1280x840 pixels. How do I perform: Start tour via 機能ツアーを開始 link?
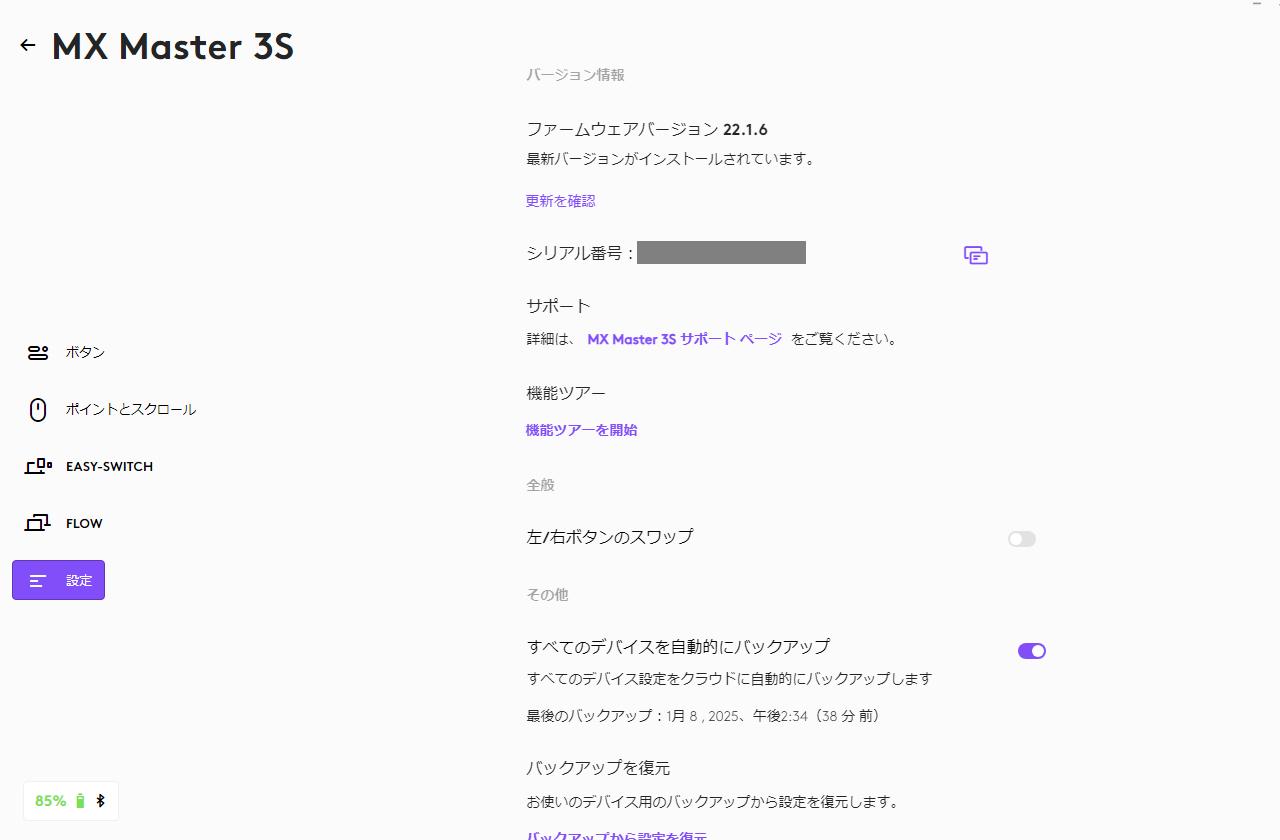pyautogui.click(x=581, y=430)
